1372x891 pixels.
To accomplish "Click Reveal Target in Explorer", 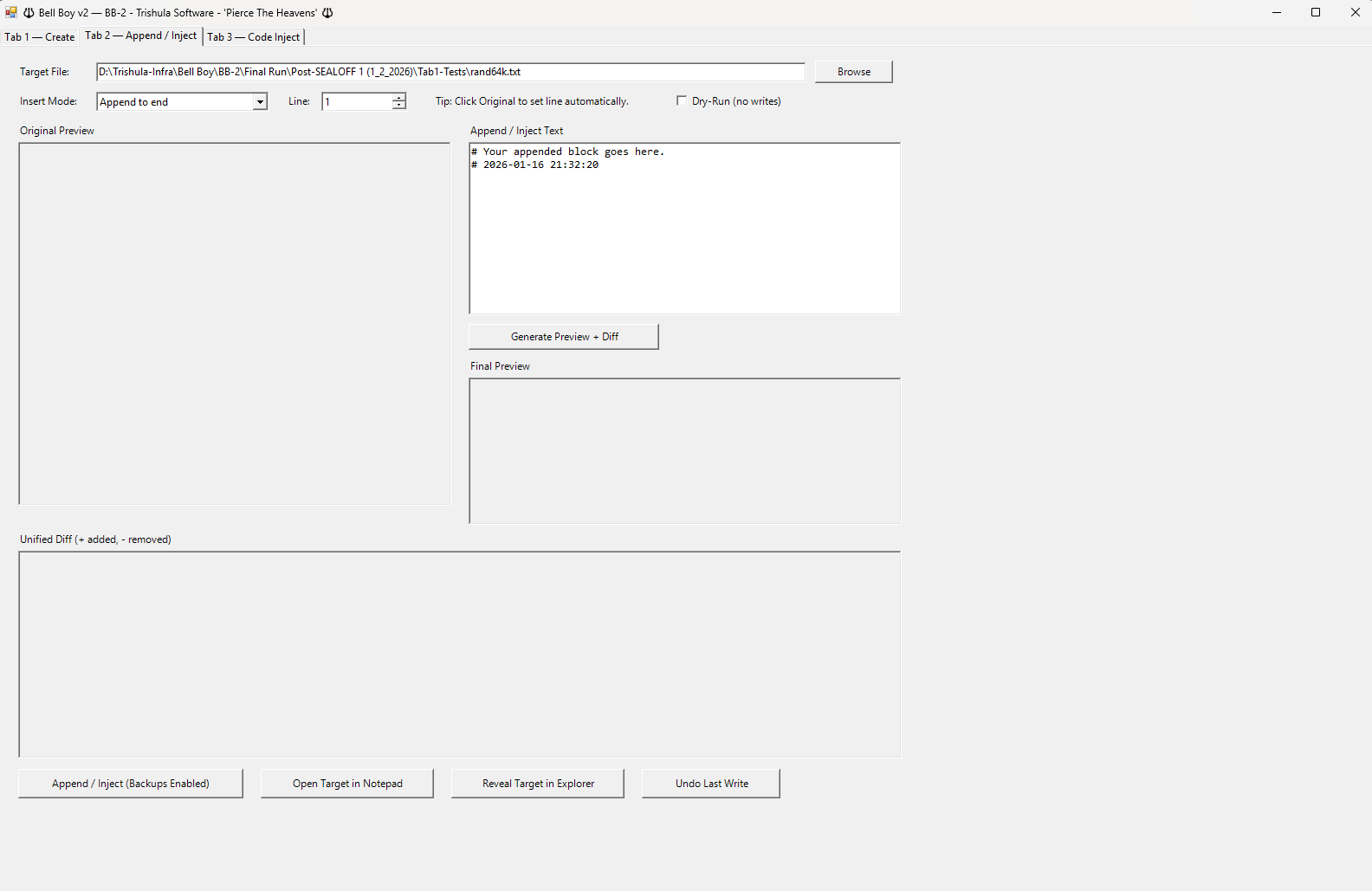I will (x=538, y=784).
